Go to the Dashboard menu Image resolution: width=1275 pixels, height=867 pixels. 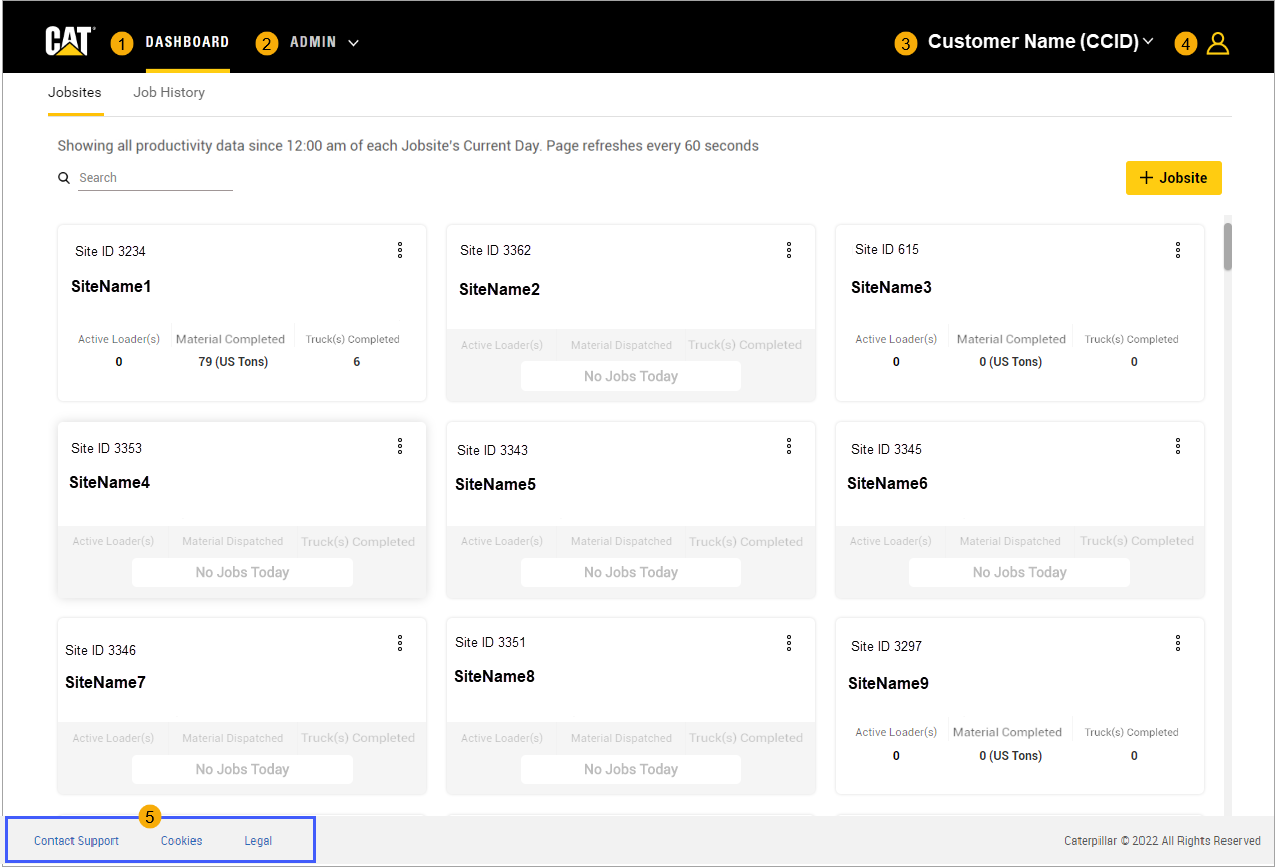(x=187, y=42)
